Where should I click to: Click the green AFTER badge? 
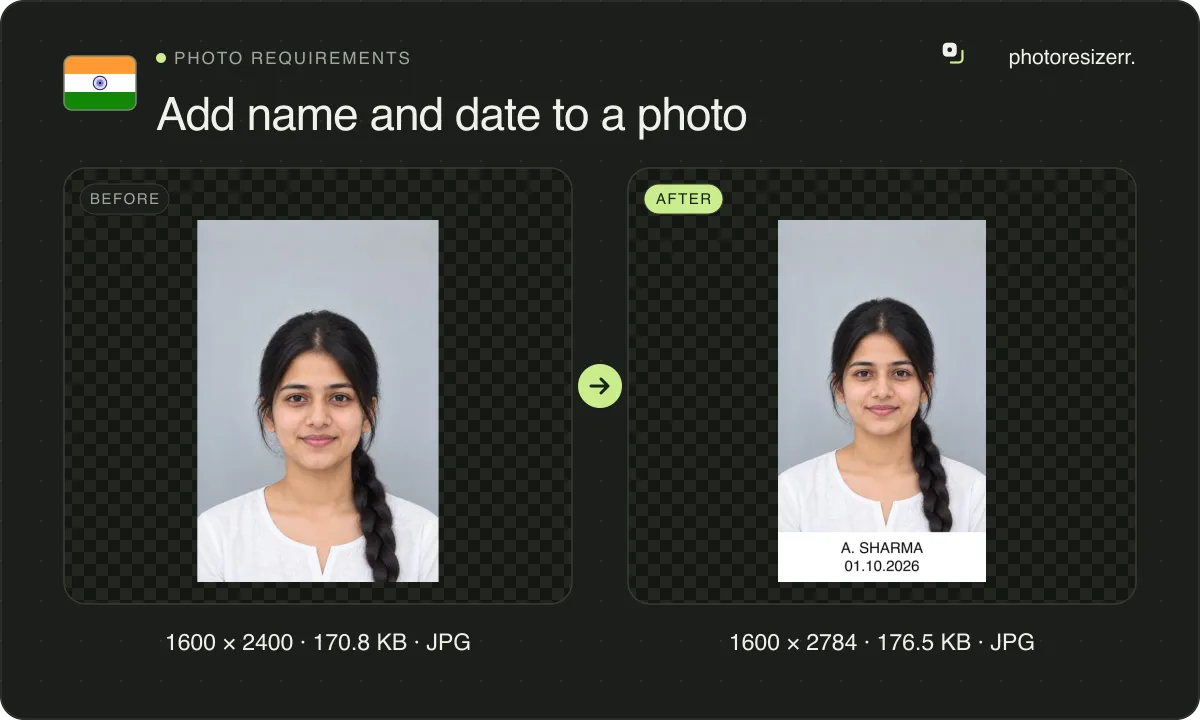683,199
